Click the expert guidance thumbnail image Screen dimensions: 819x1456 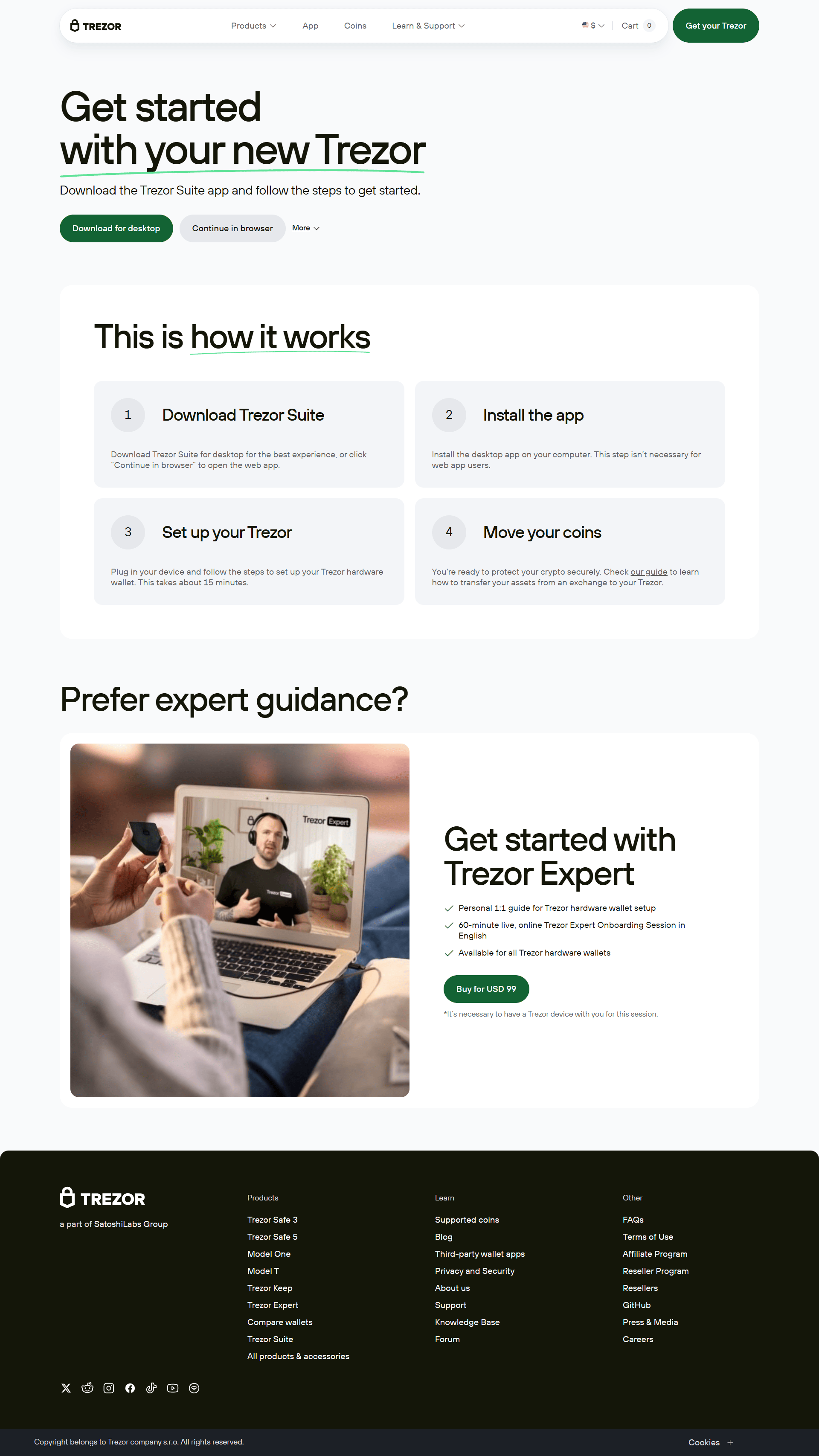pyautogui.click(x=240, y=919)
